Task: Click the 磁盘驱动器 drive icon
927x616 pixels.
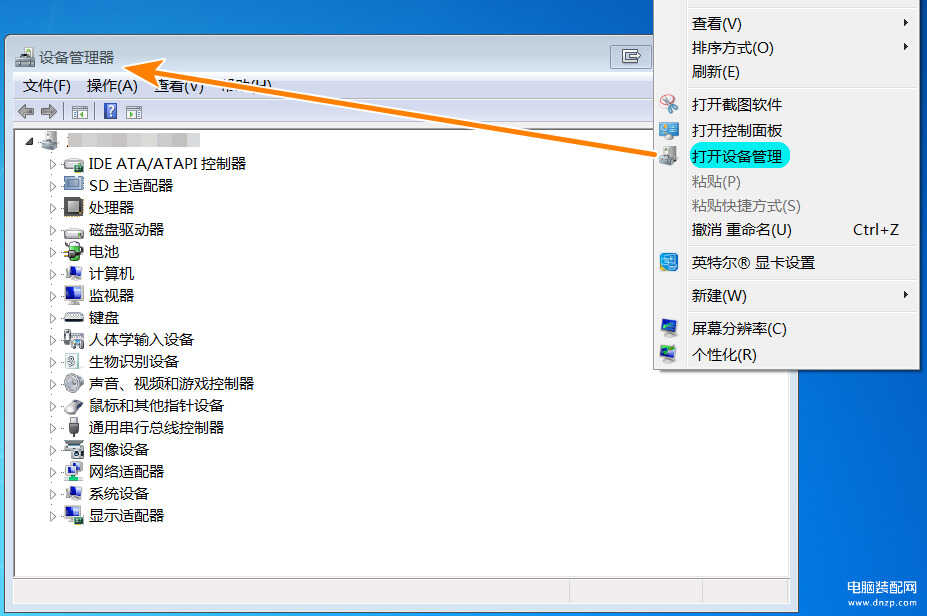Action: click(73, 231)
